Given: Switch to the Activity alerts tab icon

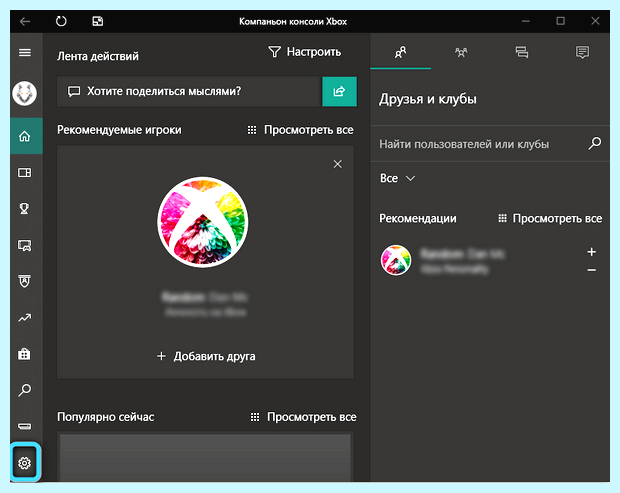Looking at the screenshot, I should click(x=582, y=52).
